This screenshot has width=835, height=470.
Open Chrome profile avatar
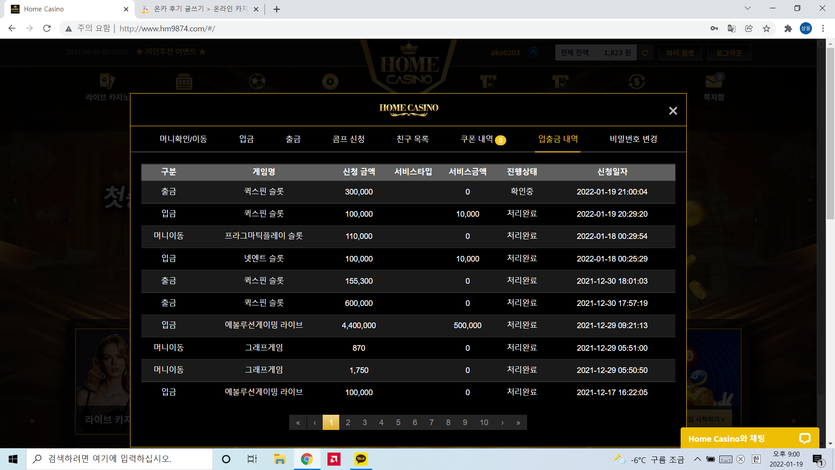806,28
